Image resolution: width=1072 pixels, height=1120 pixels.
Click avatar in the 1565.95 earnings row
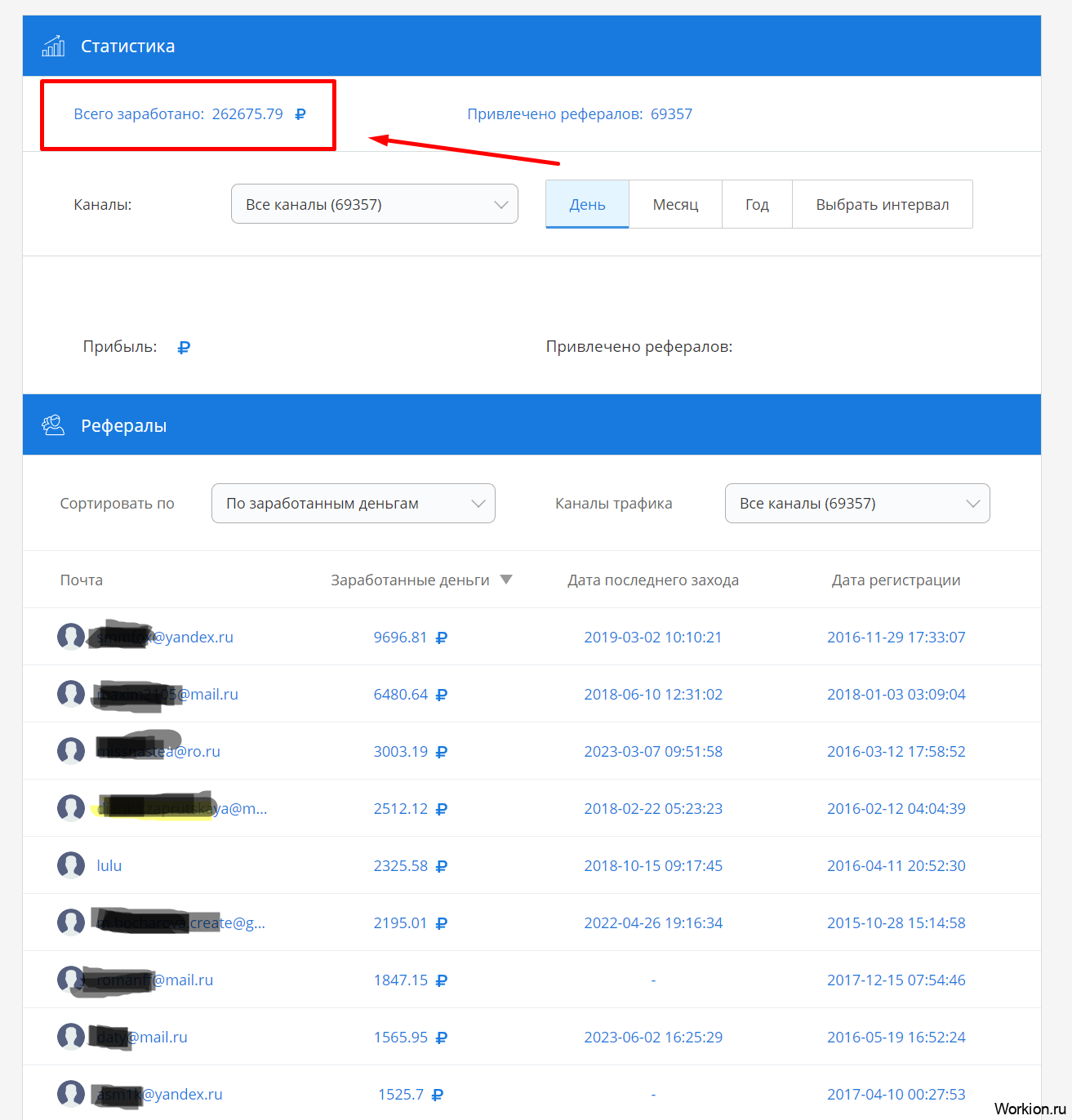tap(71, 1037)
